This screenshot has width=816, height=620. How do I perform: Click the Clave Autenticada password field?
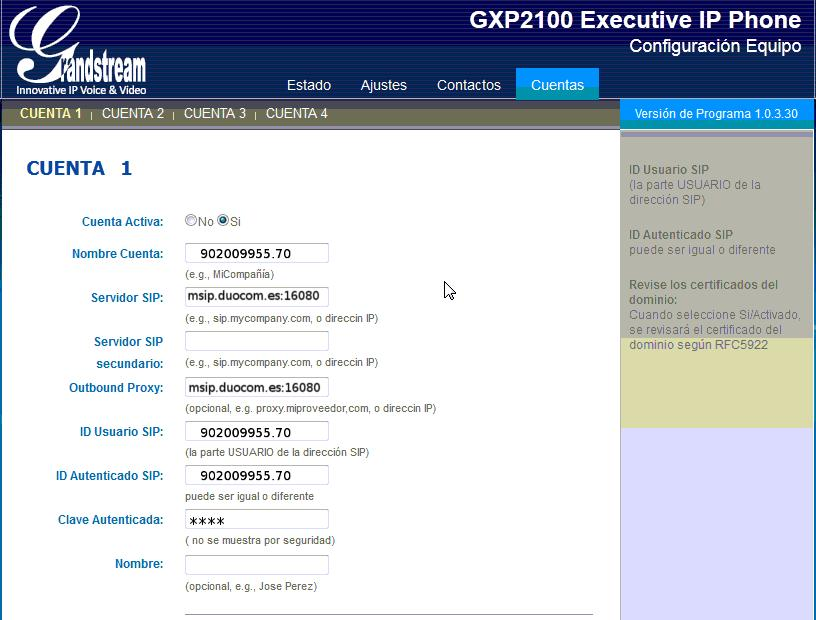click(256, 519)
